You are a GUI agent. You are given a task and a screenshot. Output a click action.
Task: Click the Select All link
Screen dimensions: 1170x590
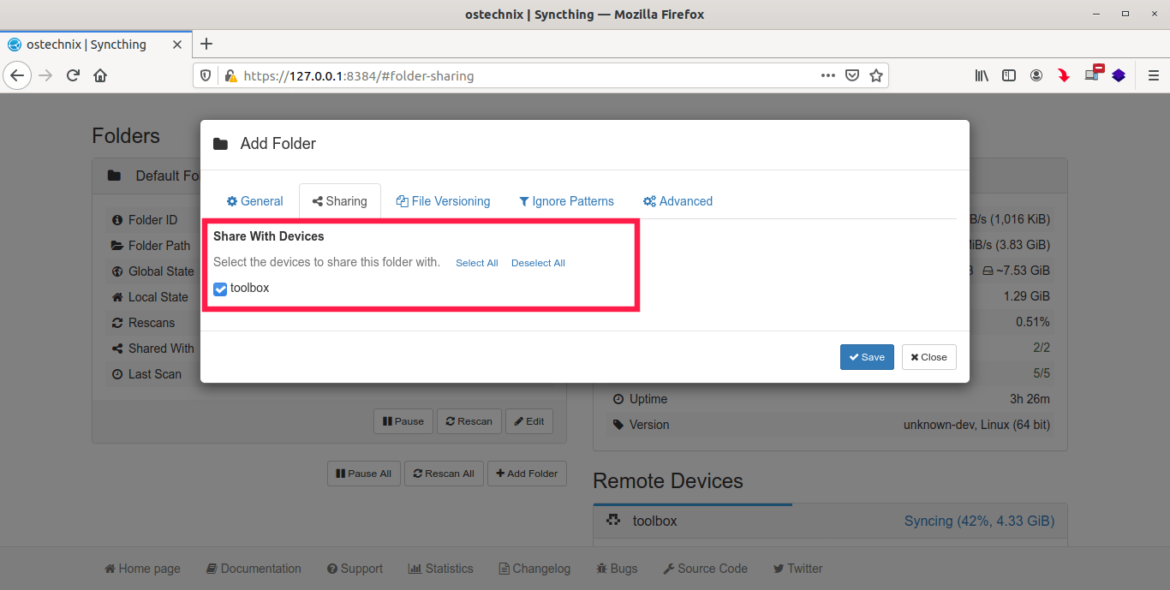[x=476, y=263]
